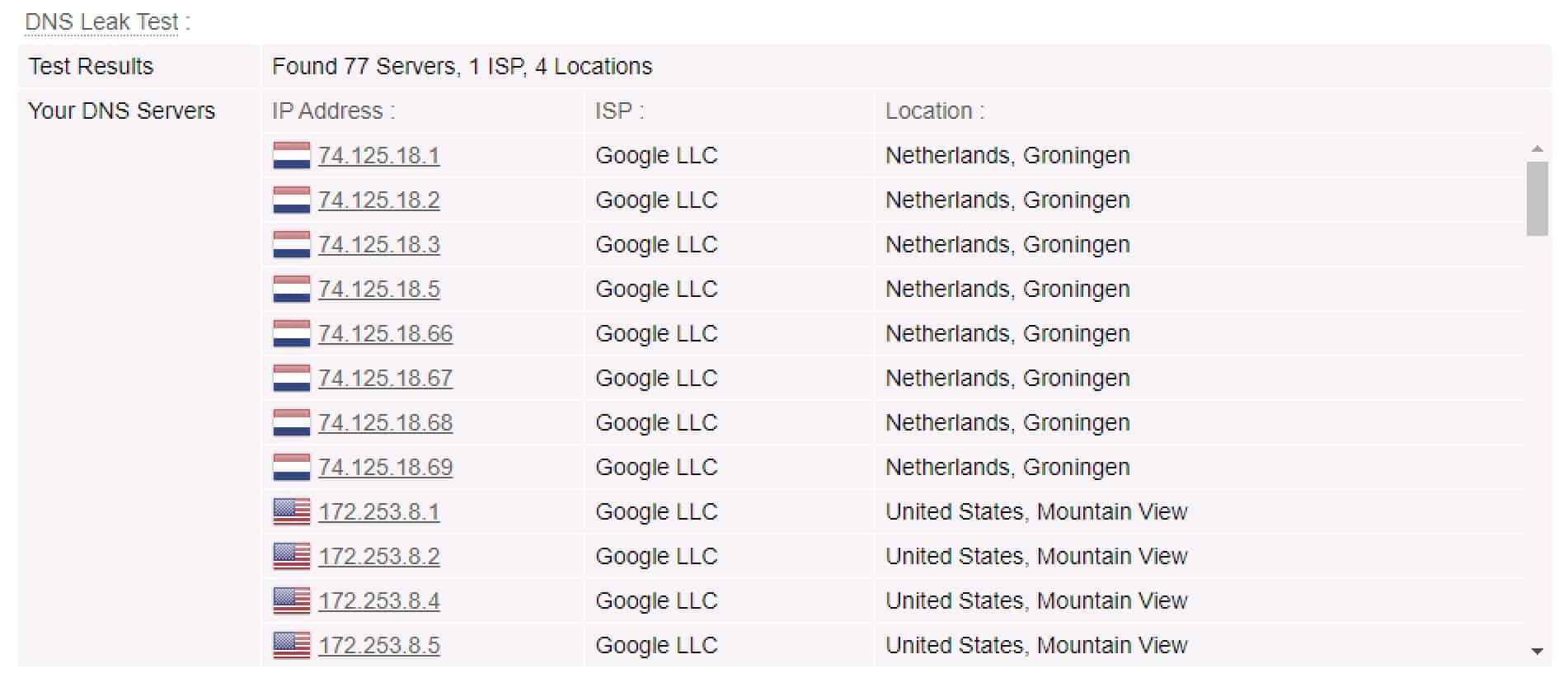Click the US flag beside 172.253.8.1
This screenshot has height=678, width=1568.
click(292, 511)
